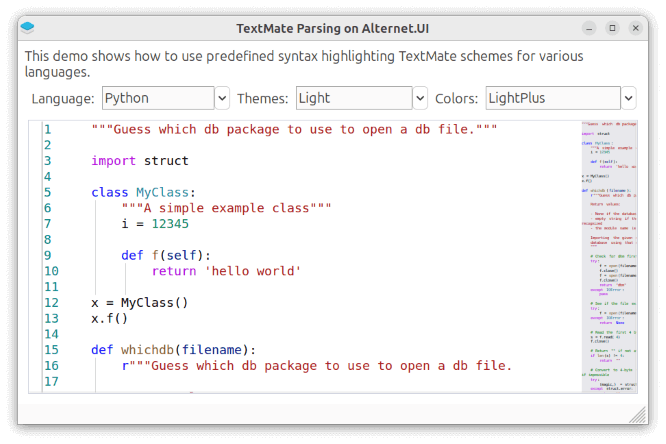The height and width of the screenshot is (444, 666).
Task: Click the 'Themes:' label
Action: 262,99
